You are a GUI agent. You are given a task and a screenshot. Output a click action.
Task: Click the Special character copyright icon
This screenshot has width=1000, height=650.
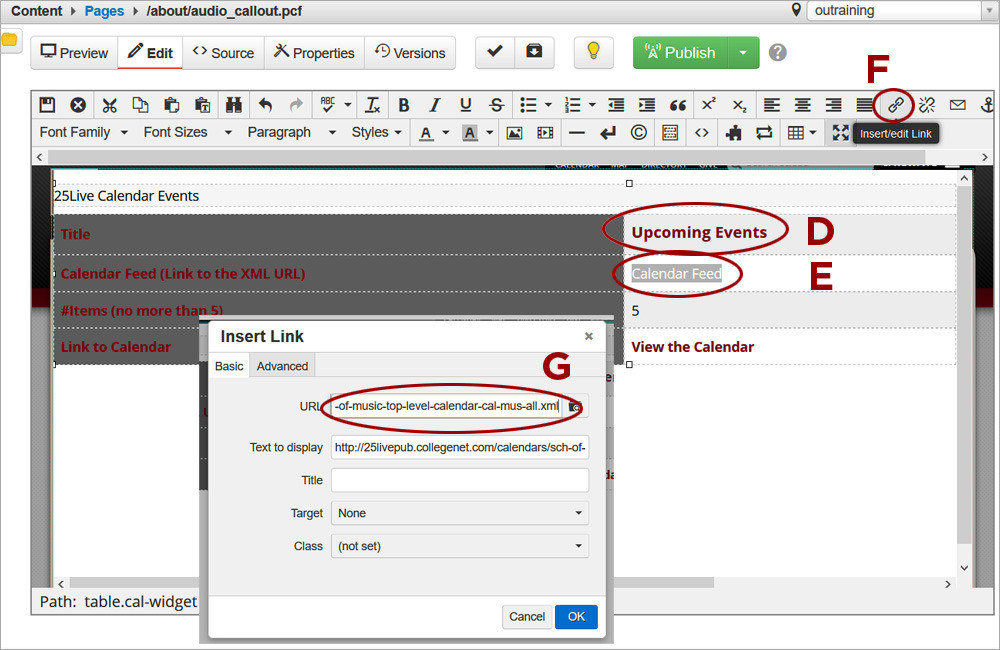638,133
